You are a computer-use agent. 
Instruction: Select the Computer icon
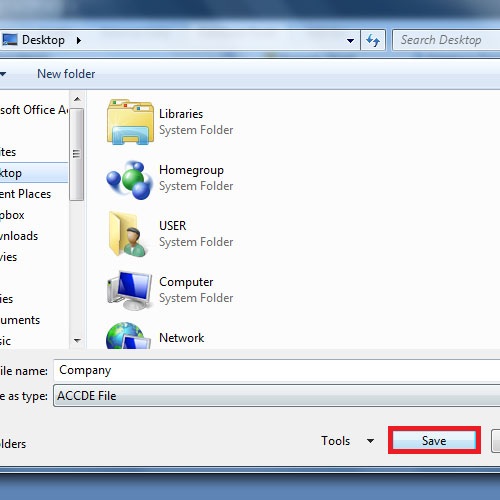[x=129, y=290]
